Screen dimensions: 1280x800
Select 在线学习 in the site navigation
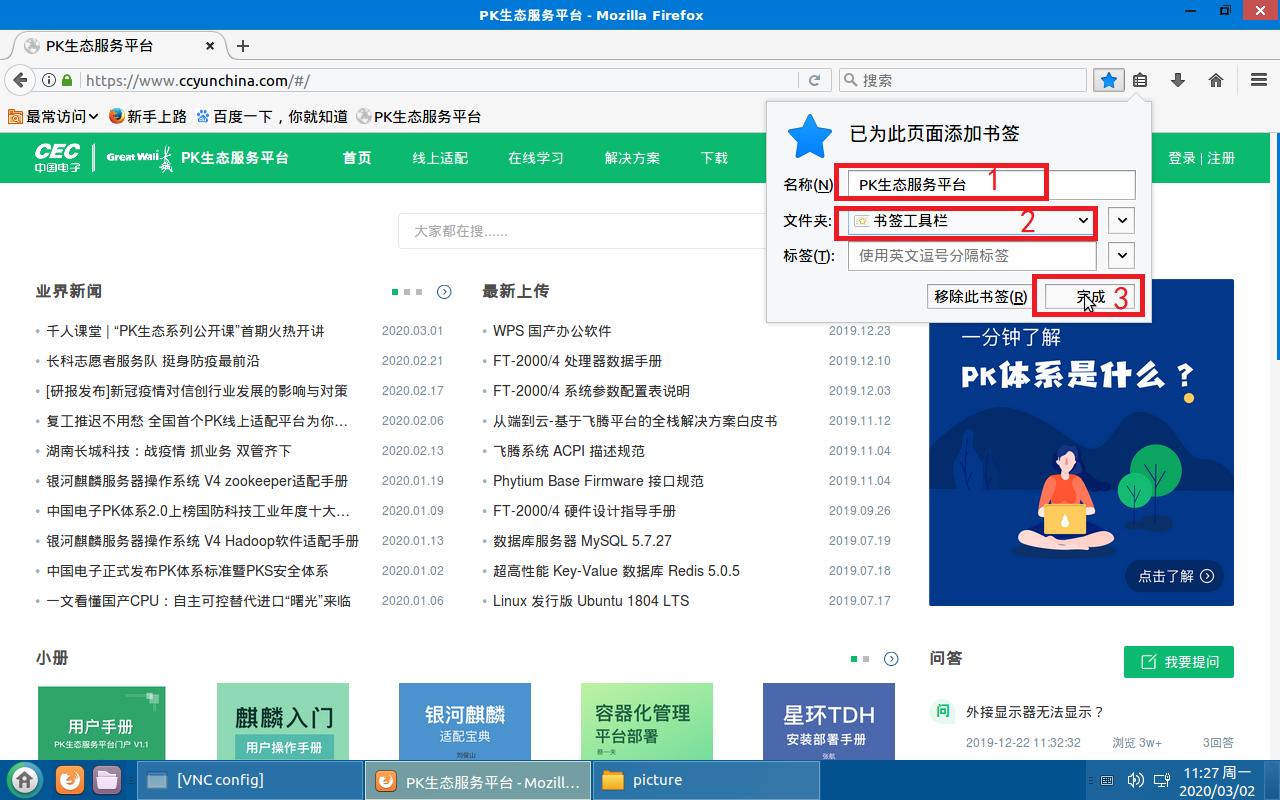point(536,158)
